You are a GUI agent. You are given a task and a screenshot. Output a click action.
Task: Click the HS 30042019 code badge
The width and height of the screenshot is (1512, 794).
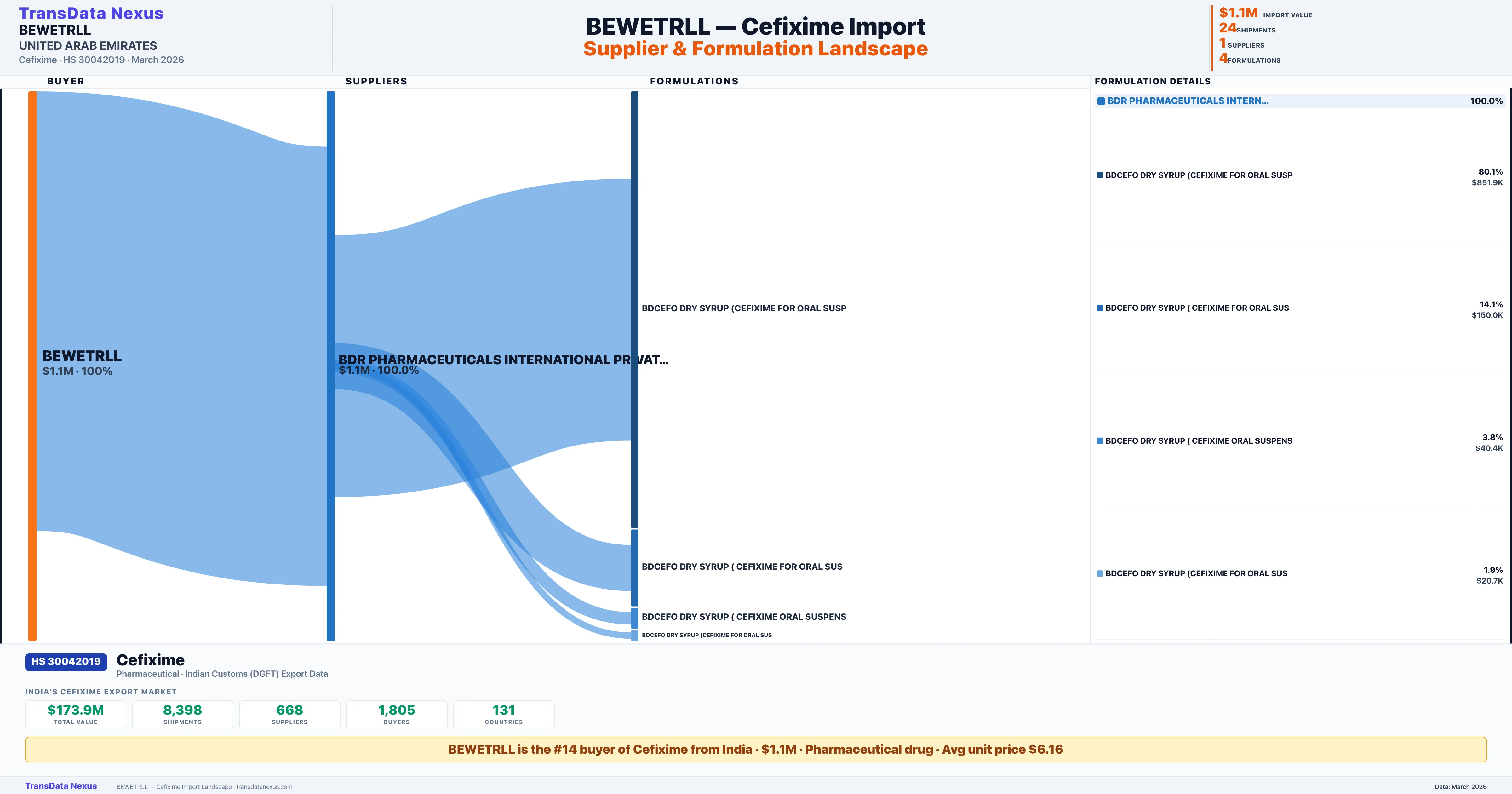pyautogui.click(x=65, y=661)
